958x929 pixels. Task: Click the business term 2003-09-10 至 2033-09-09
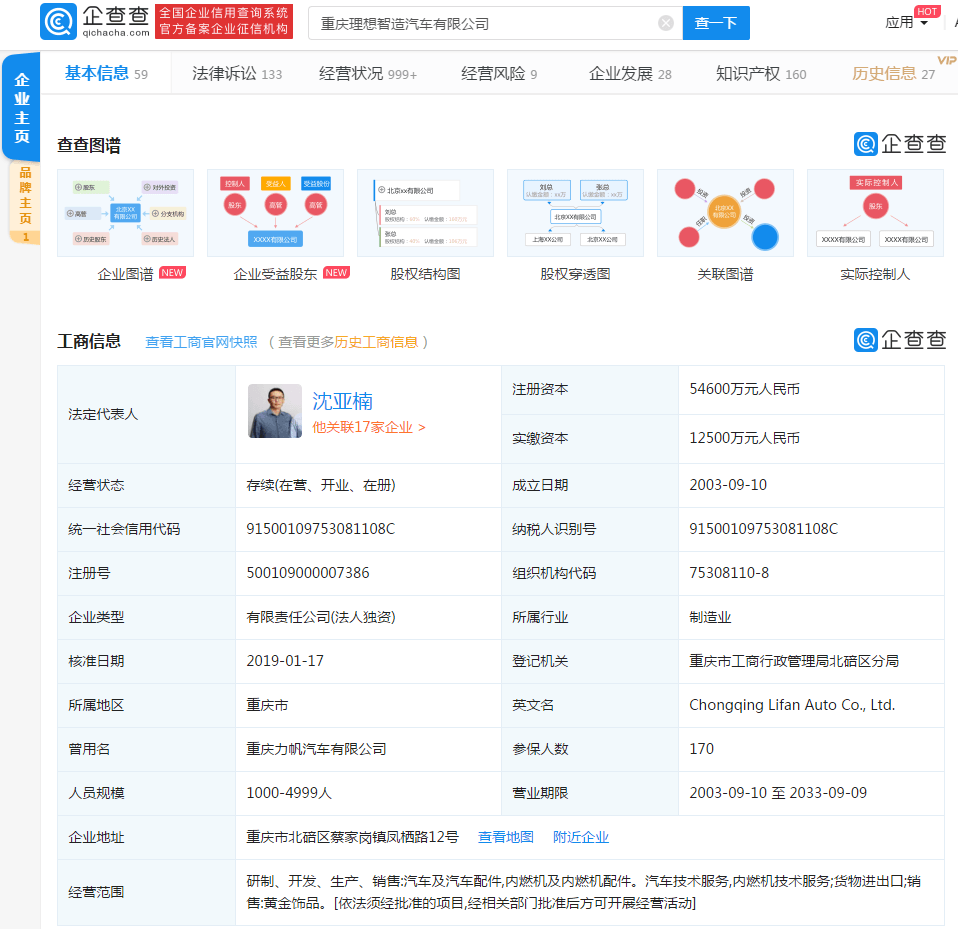tap(778, 793)
